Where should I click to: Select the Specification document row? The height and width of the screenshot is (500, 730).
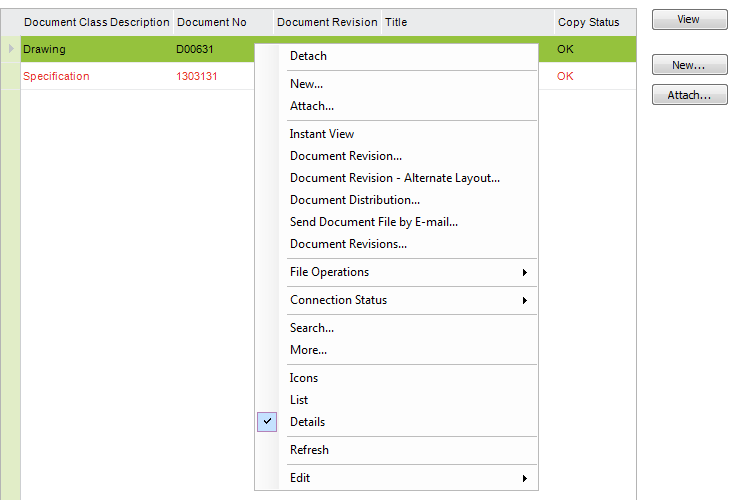click(x=56, y=76)
